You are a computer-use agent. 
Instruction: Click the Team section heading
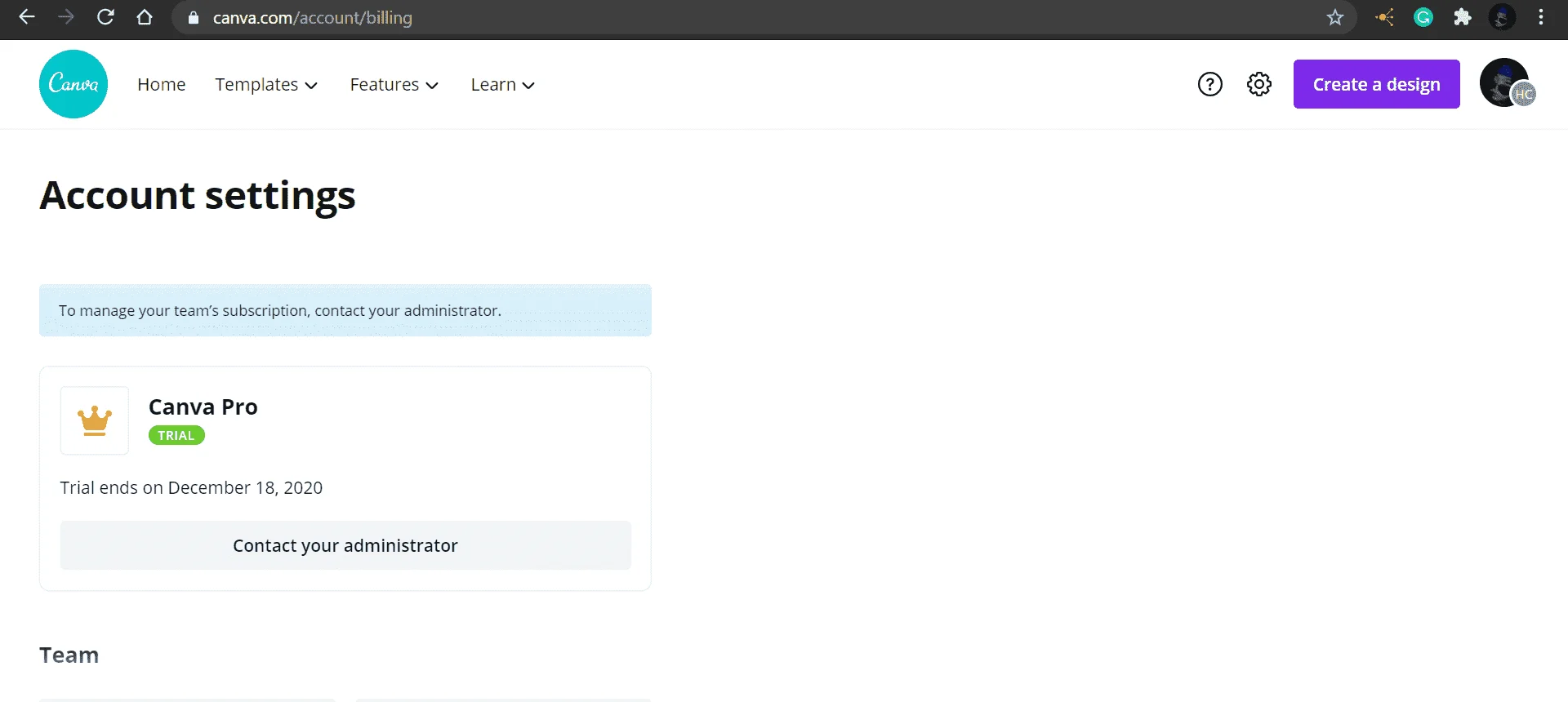click(69, 655)
